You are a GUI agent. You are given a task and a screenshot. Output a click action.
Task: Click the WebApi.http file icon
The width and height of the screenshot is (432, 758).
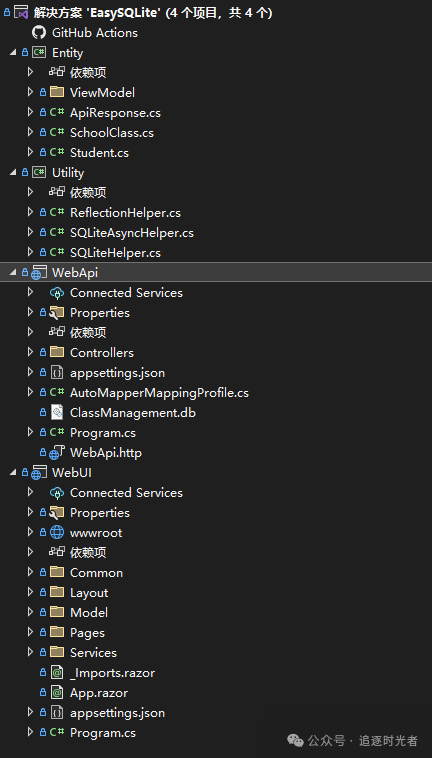tap(57, 453)
